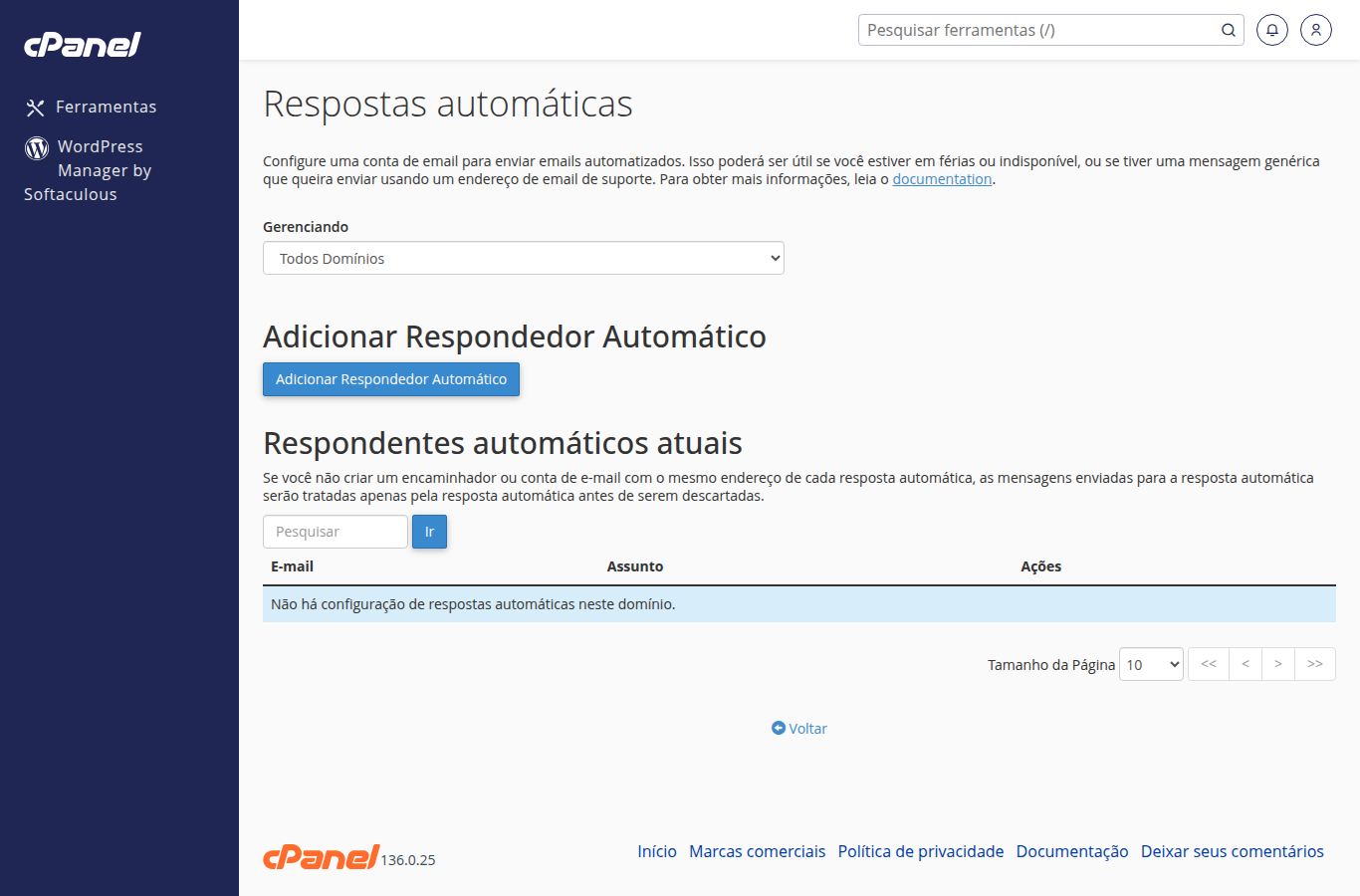Open user account icon
This screenshot has height=896, width=1360.
pos(1316,30)
